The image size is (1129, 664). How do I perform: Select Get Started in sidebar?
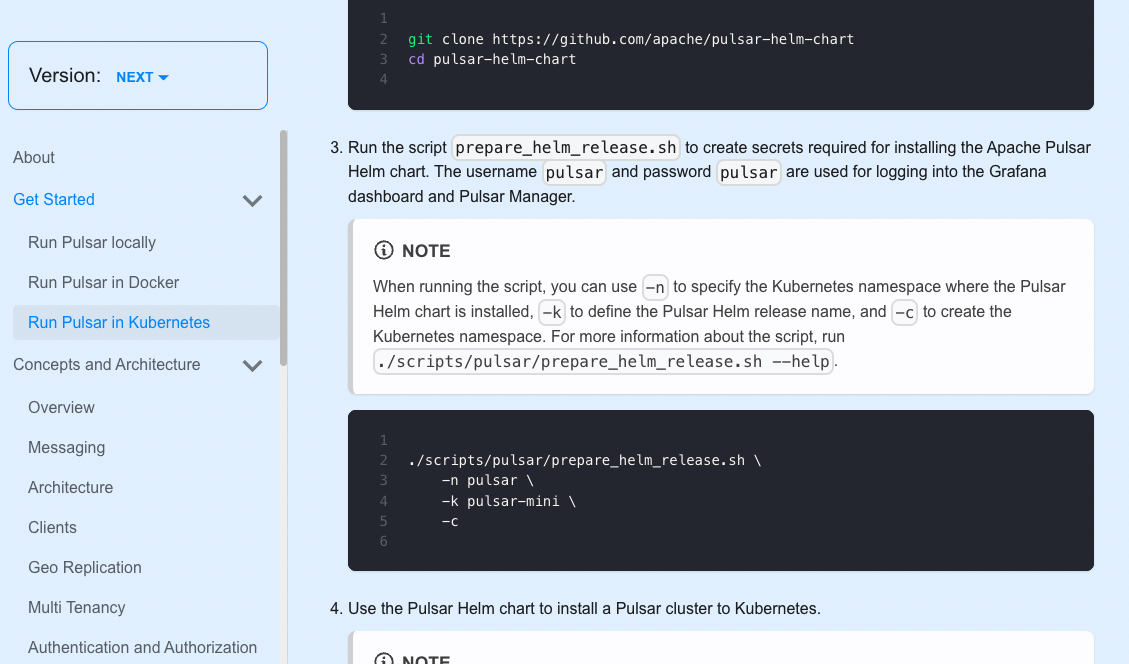tap(54, 199)
